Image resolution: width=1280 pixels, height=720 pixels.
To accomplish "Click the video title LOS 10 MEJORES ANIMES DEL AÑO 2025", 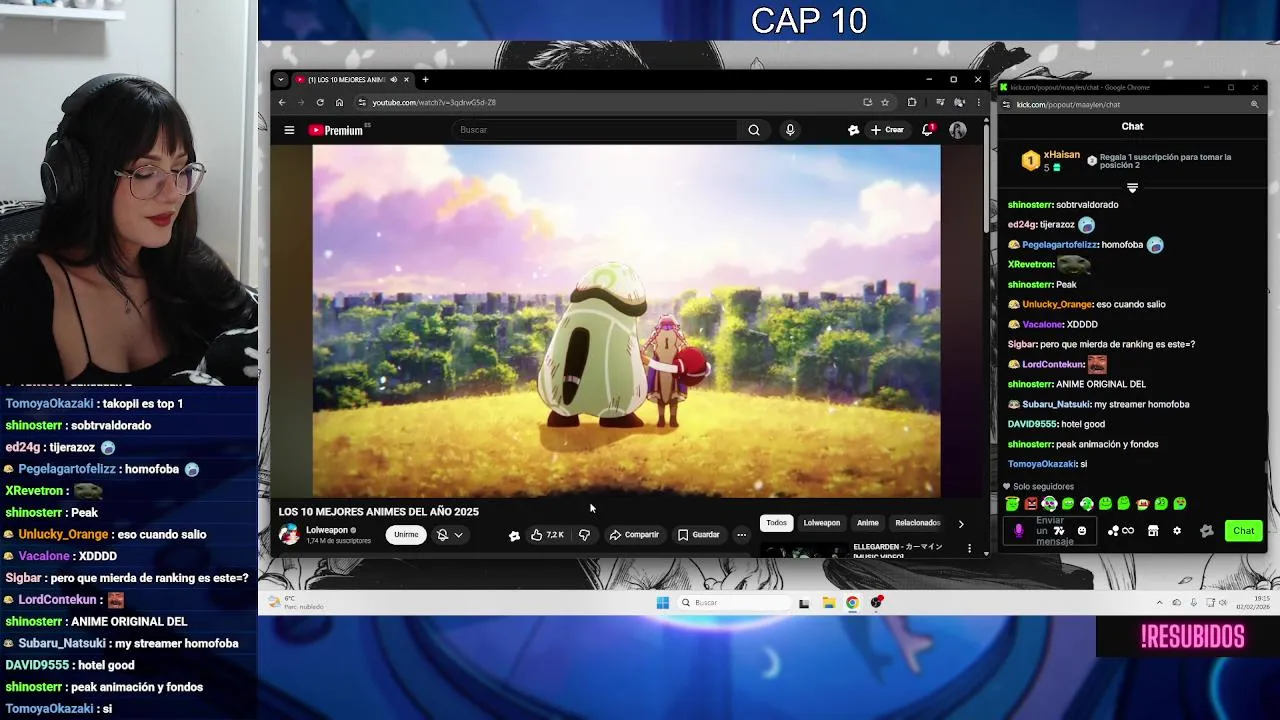I will (379, 511).
